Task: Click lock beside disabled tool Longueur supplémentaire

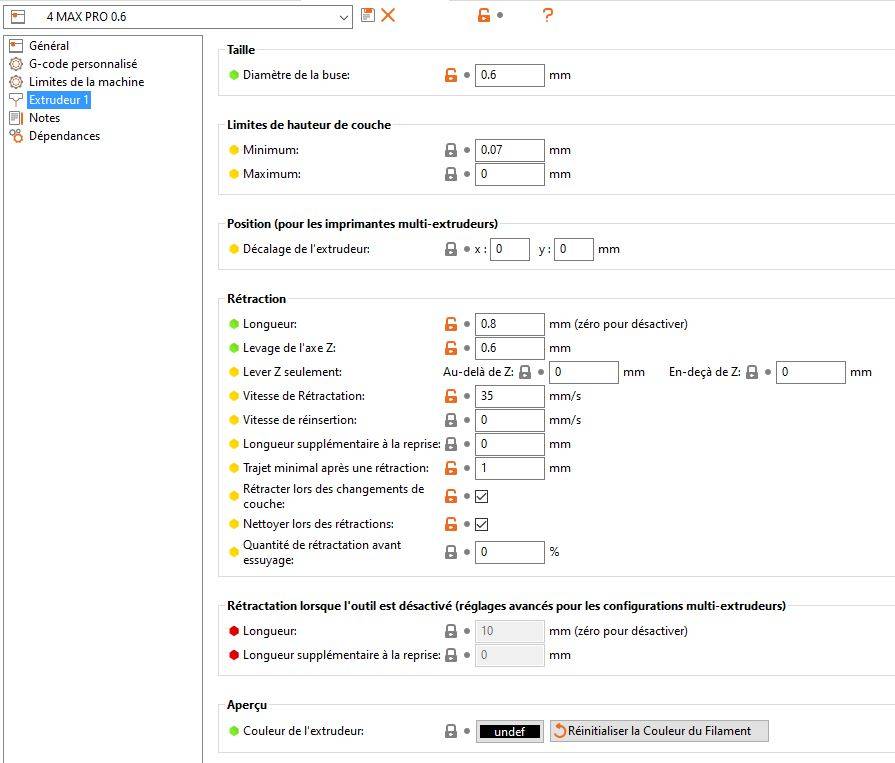Action: (x=451, y=655)
